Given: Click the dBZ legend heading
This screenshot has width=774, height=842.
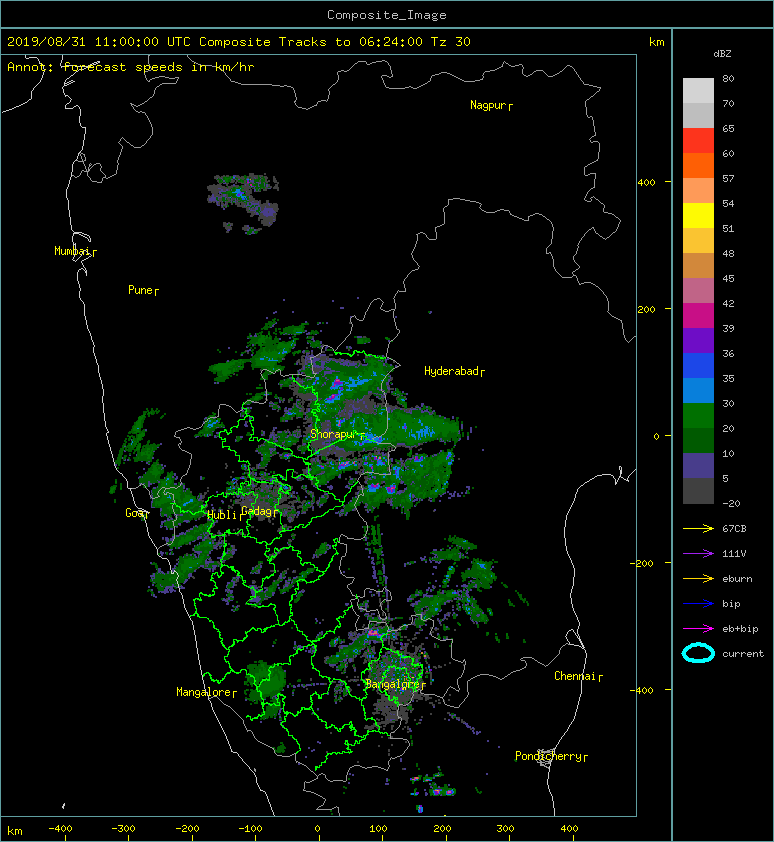Looking at the screenshot, I should [x=722, y=54].
